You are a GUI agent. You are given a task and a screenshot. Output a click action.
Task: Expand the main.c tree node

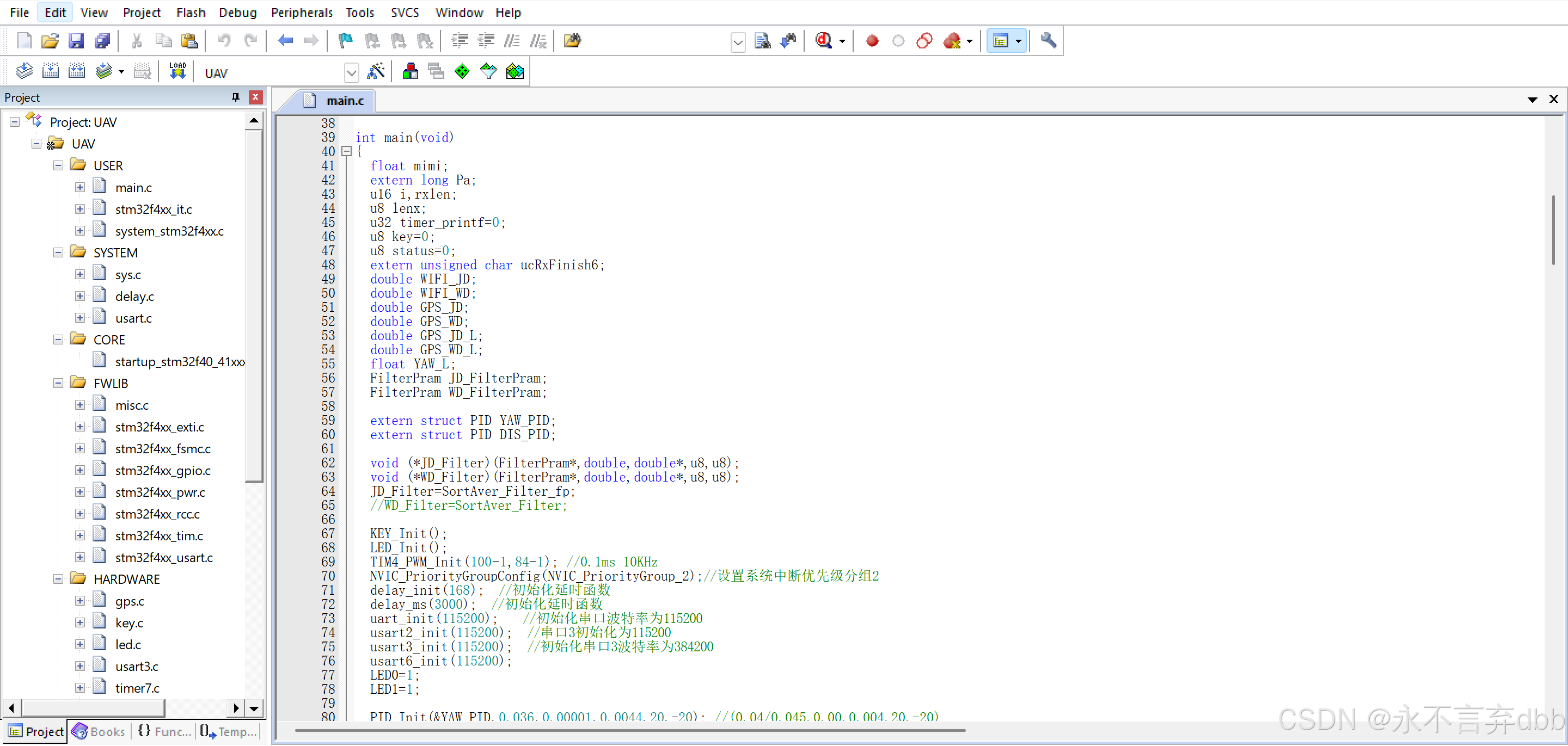(x=79, y=187)
